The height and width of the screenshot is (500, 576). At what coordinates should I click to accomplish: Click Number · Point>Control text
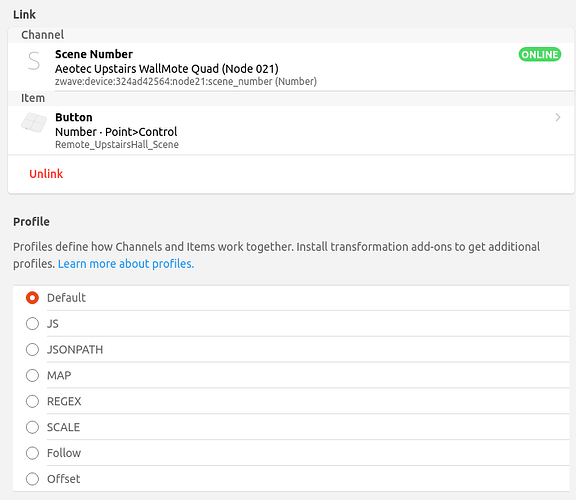point(116,132)
